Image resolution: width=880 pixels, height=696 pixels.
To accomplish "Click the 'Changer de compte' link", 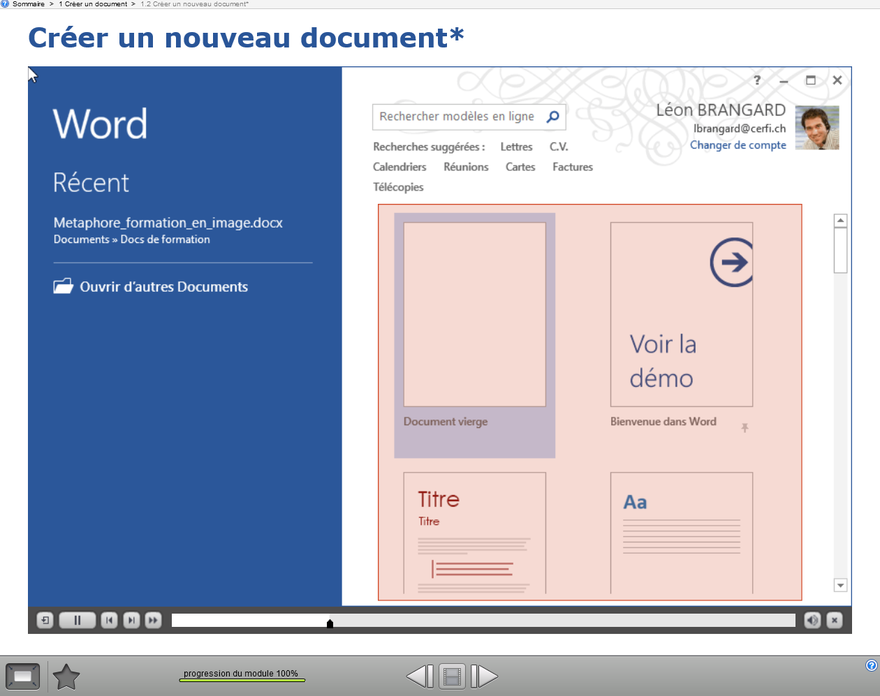I will click(738, 145).
